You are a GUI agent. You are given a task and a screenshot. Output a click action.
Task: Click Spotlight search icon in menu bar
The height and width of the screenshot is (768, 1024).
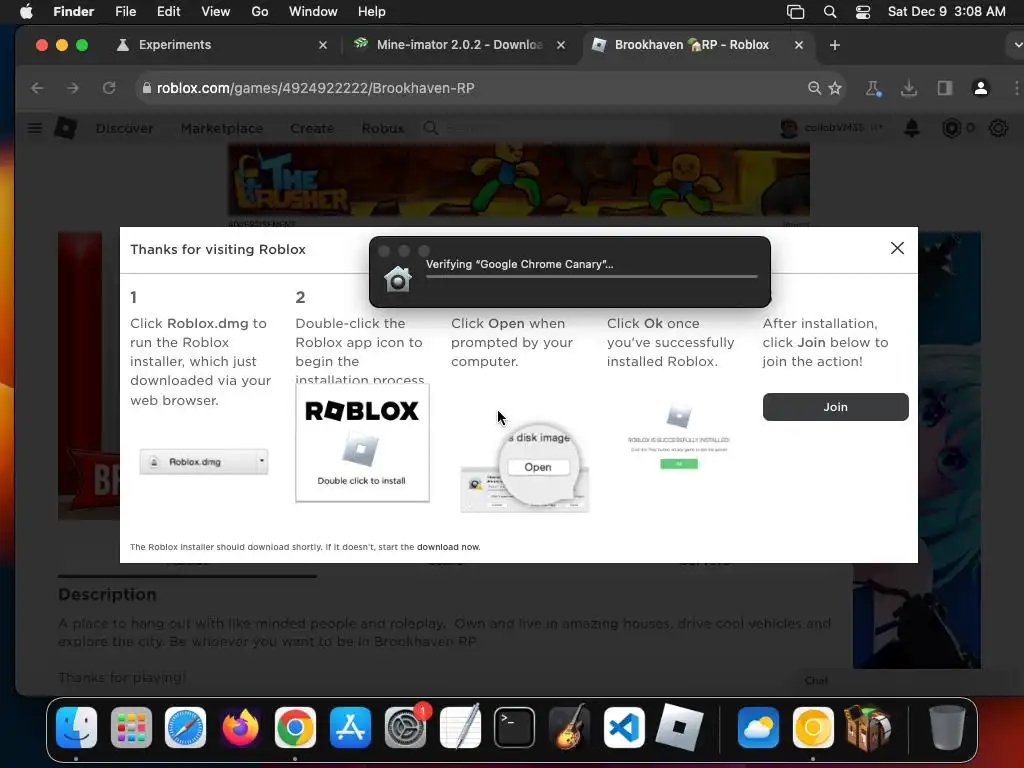829,12
